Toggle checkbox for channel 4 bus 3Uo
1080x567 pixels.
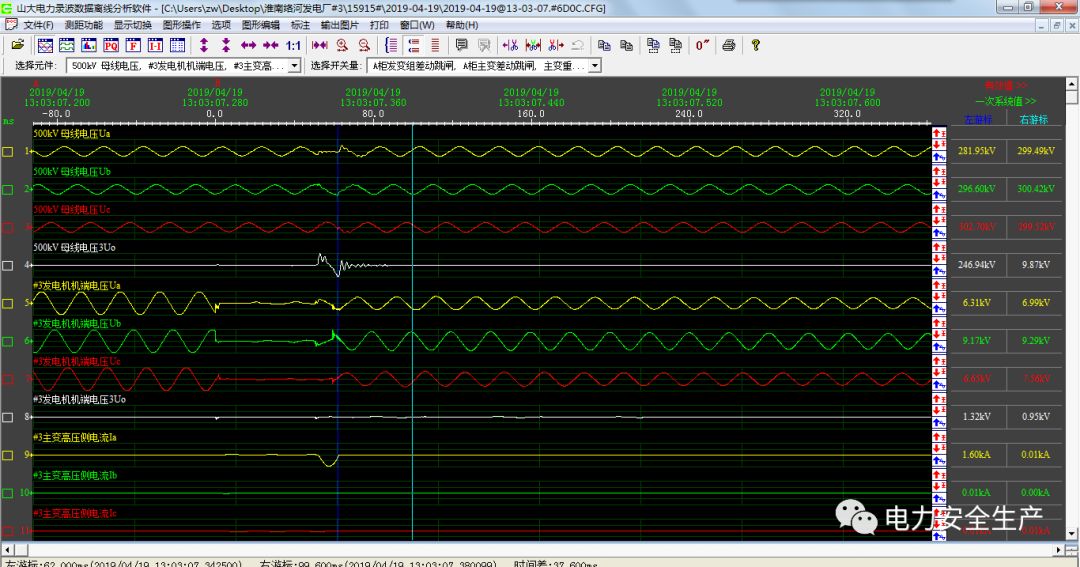click(8, 266)
